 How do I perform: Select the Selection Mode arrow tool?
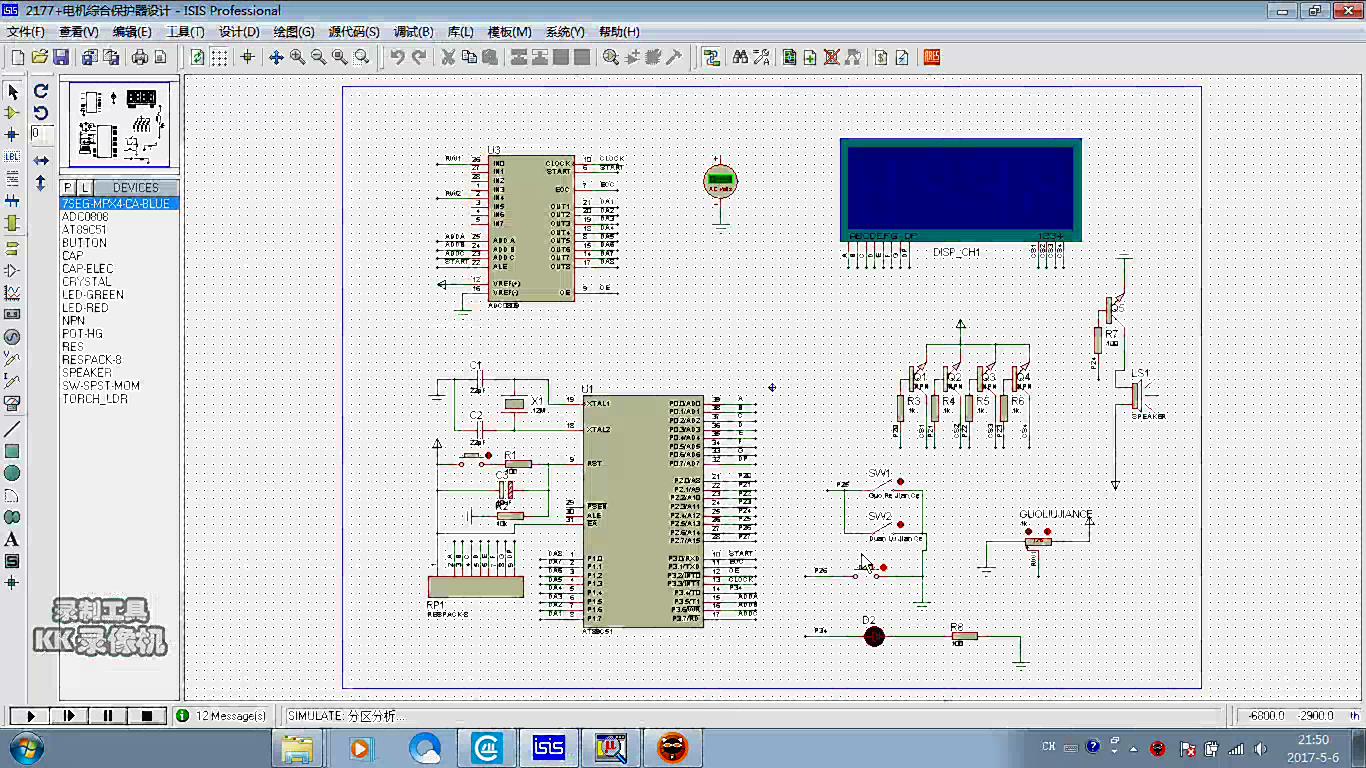tap(13, 92)
